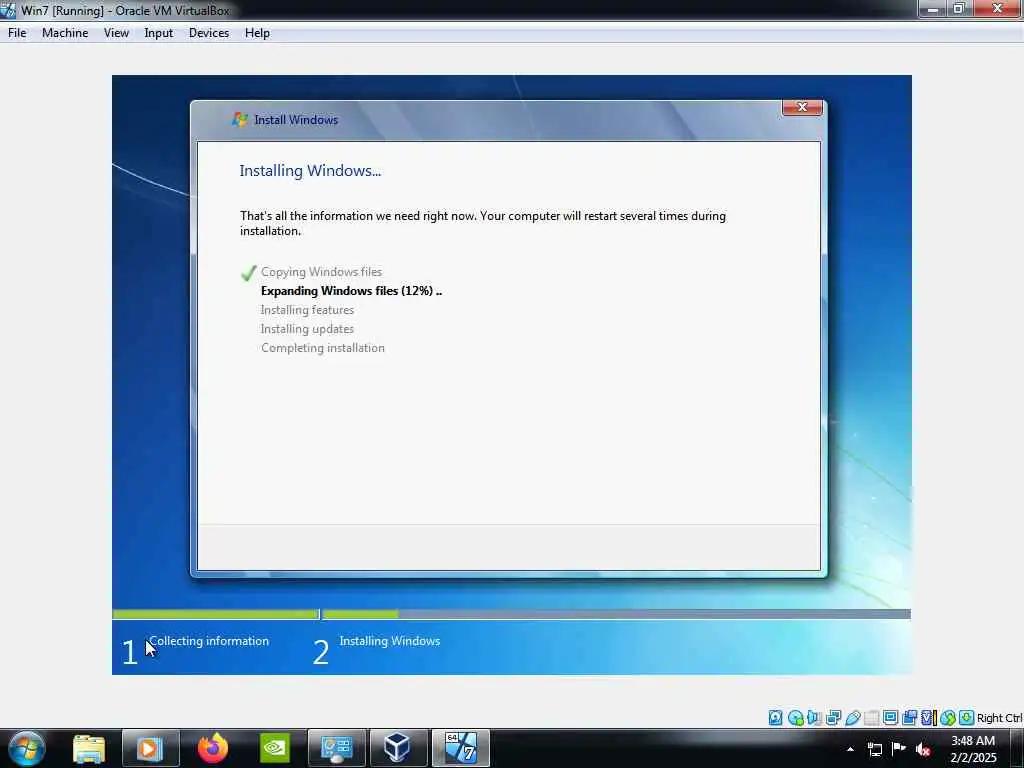Viewport: 1024px width, 768px height.
Task: Click the Installing Windows progress bar segment
Action: tap(616, 614)
